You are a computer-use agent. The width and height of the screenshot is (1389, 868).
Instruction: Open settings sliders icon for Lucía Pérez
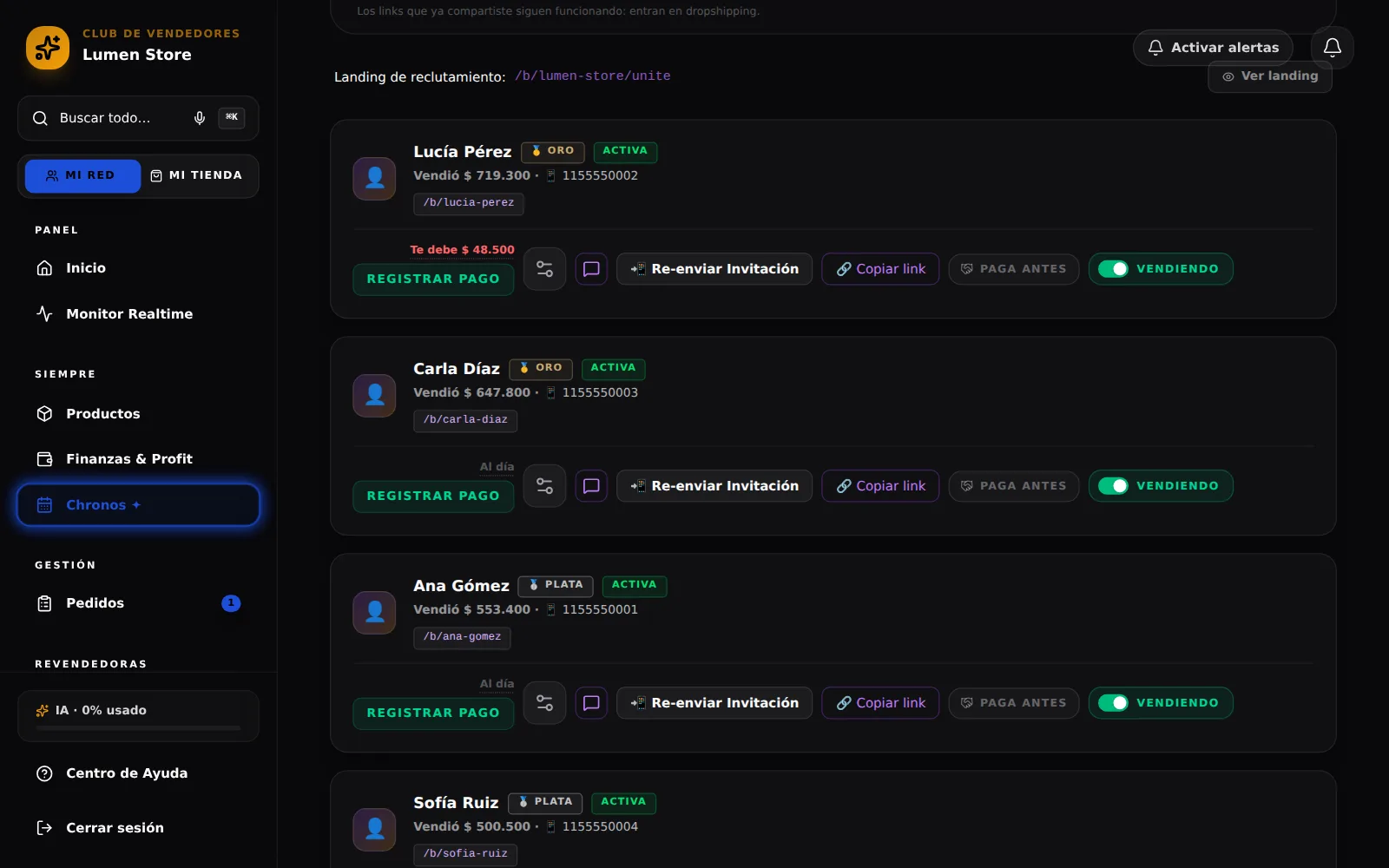(x=544, y=269)
